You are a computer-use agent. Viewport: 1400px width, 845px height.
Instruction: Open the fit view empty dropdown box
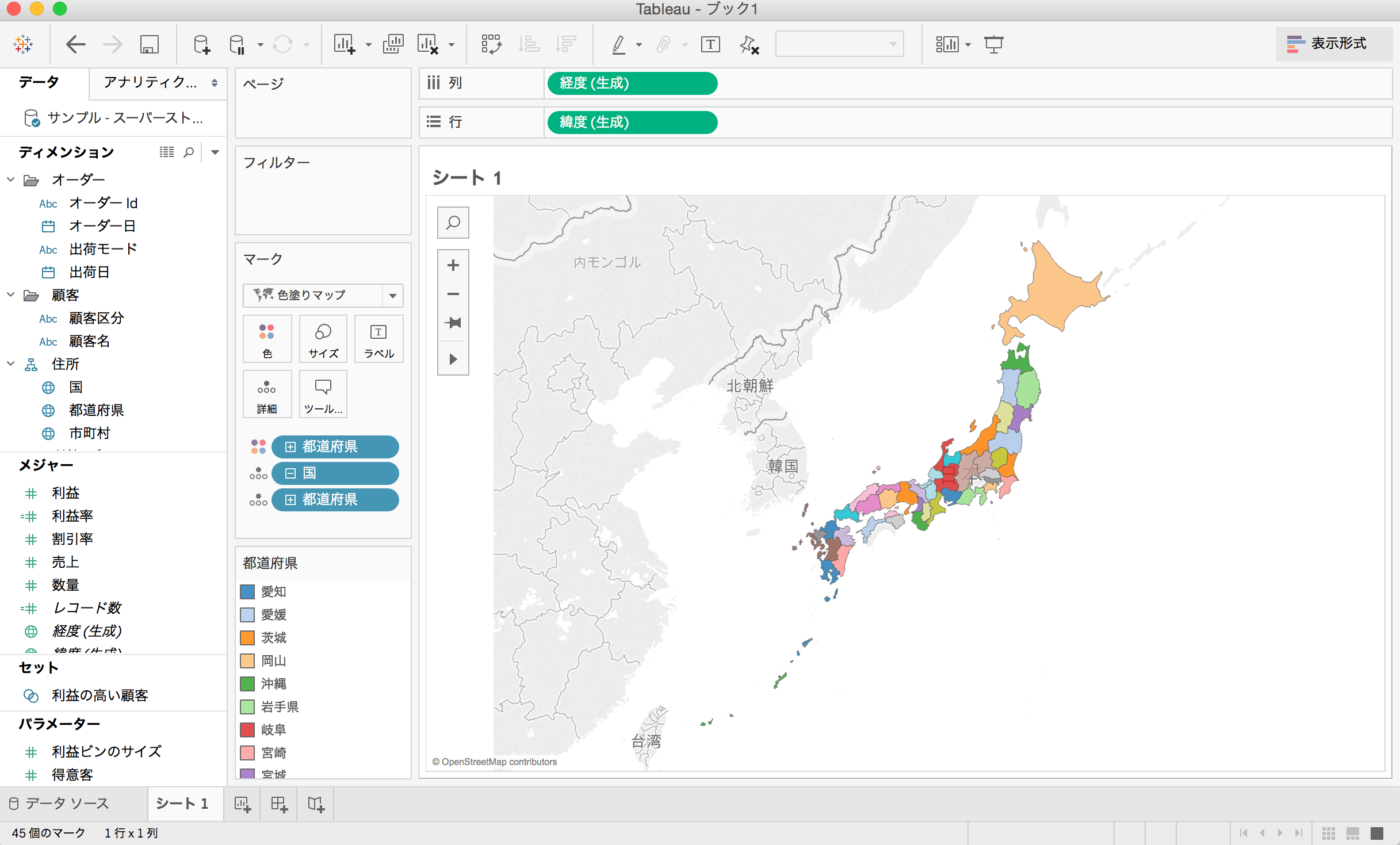point(839,44)
